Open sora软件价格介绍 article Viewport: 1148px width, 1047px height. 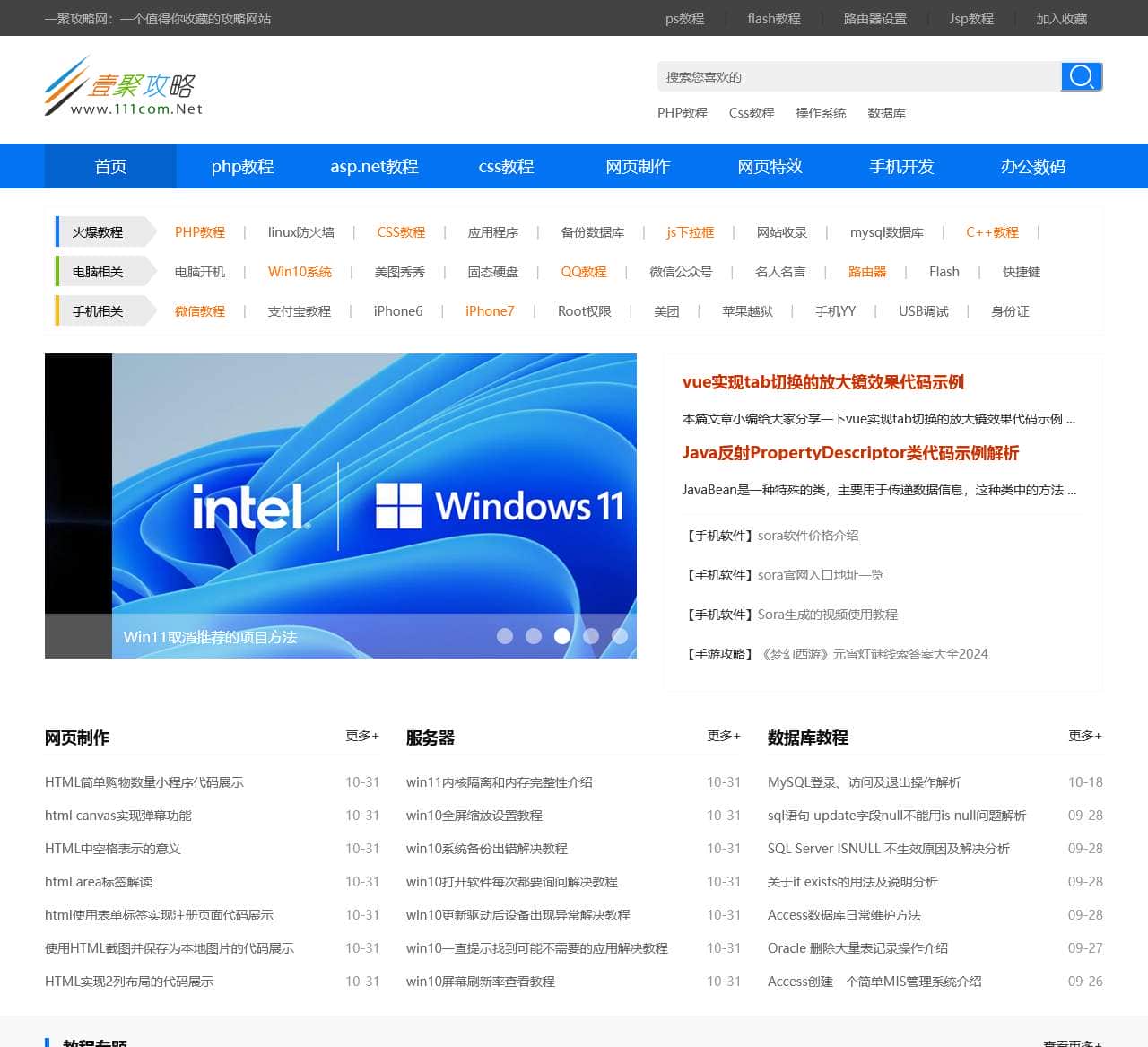click(808, 536)
